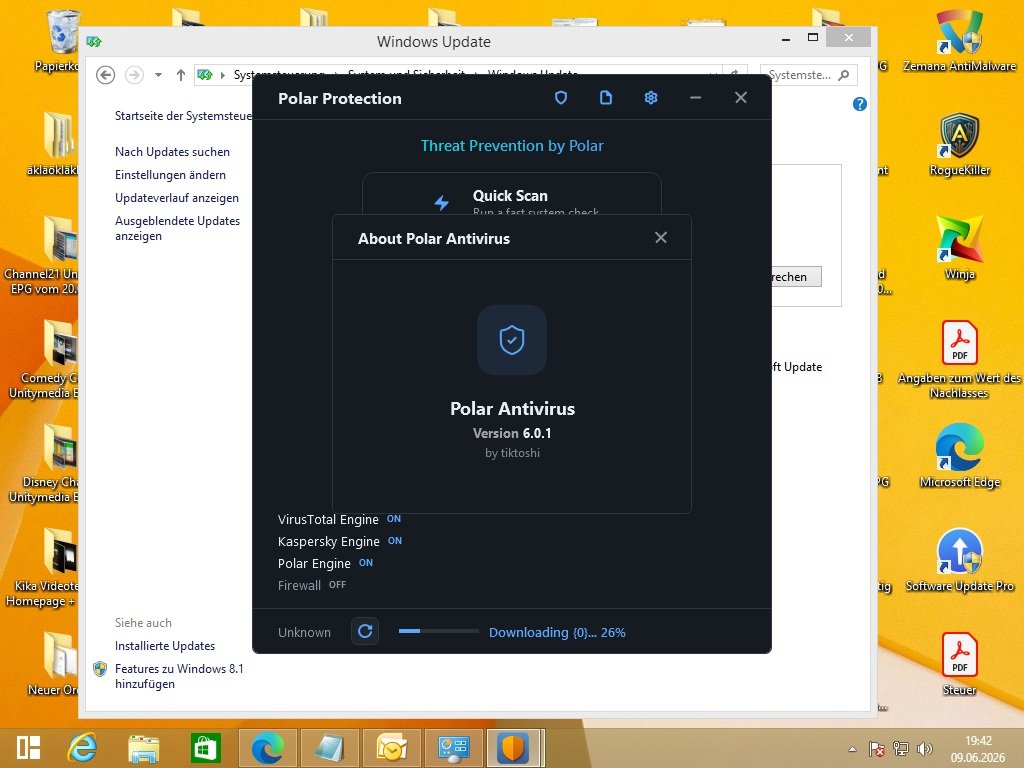
Task: Show hidden tray icons arrow
Action: click(852, 749)
